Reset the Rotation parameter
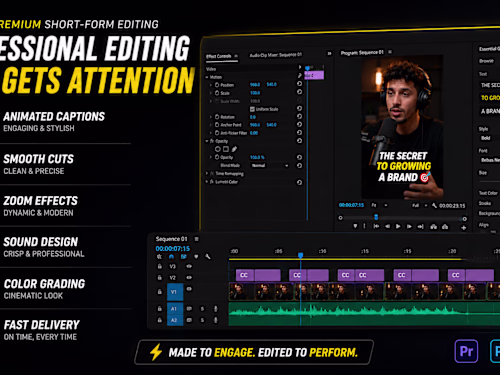This screenshot has width=500, height=375. click(299, 116)
